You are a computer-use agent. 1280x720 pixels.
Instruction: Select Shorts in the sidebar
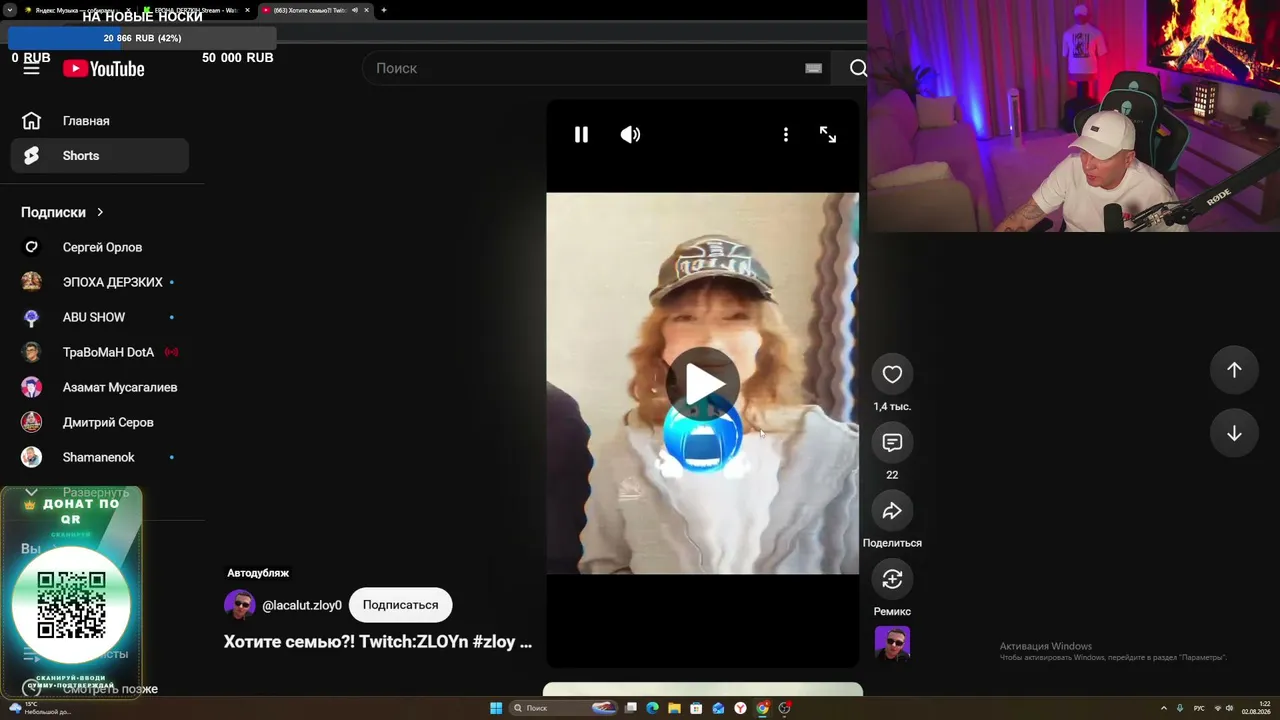pyautogui.click(x=99, y=156)
